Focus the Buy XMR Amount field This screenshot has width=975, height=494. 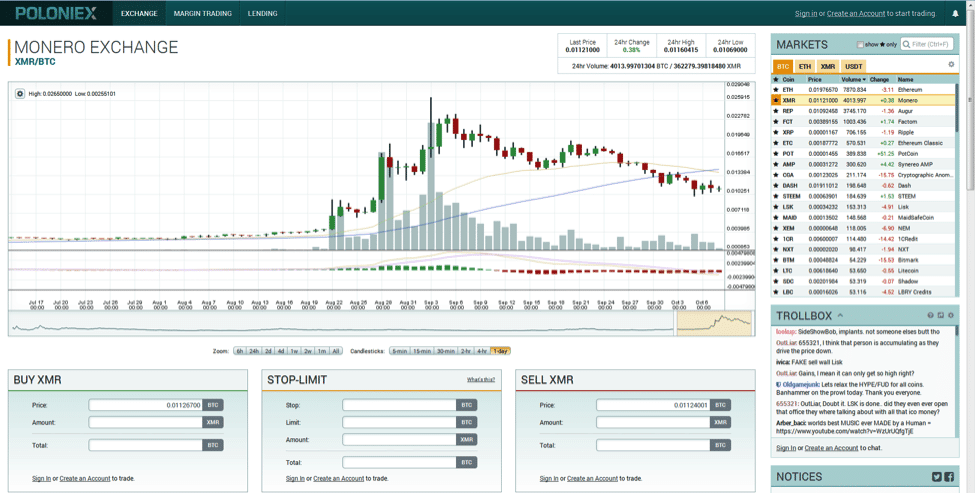coord(146,422)
